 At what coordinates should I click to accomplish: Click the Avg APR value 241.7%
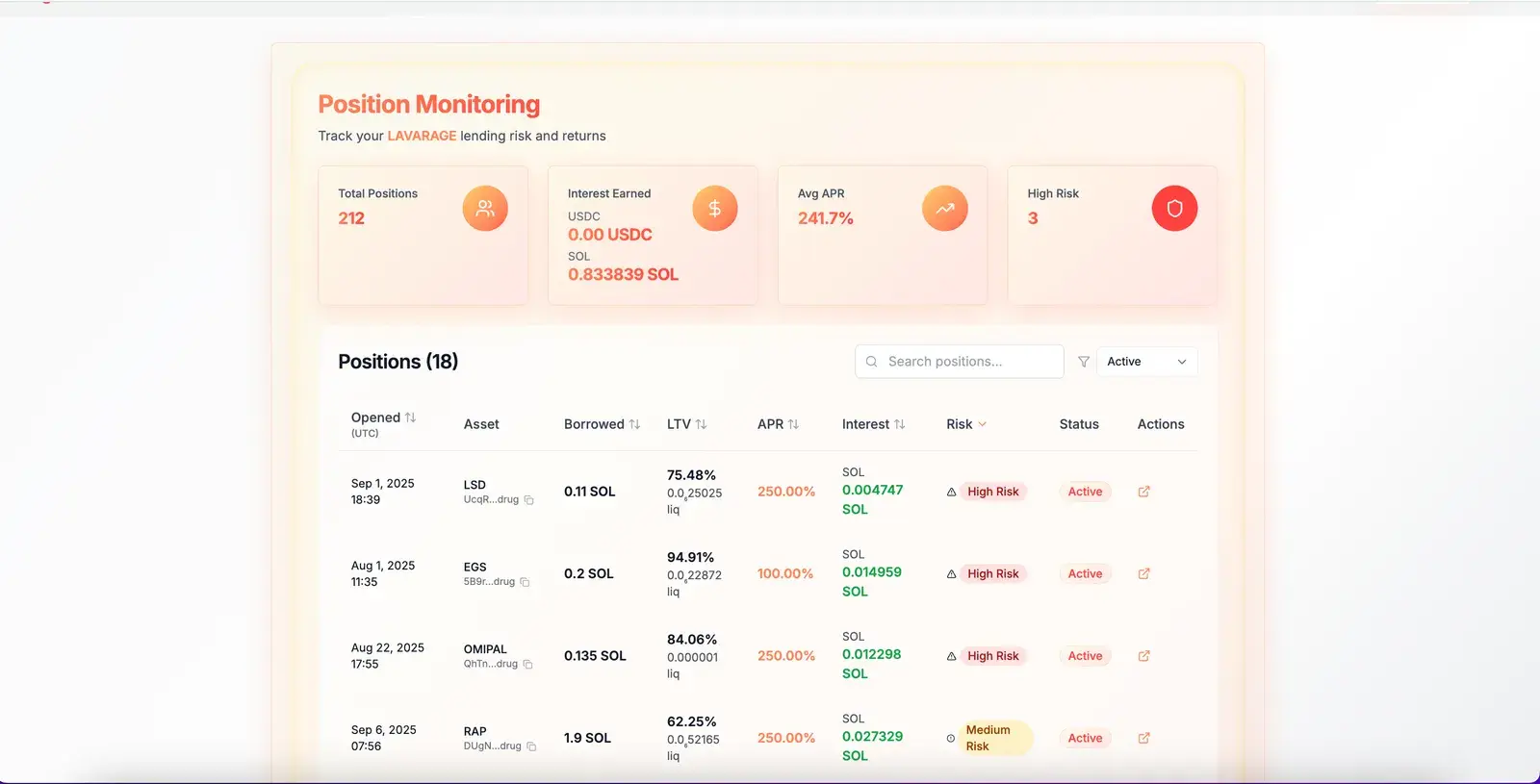tap(826, 218)
